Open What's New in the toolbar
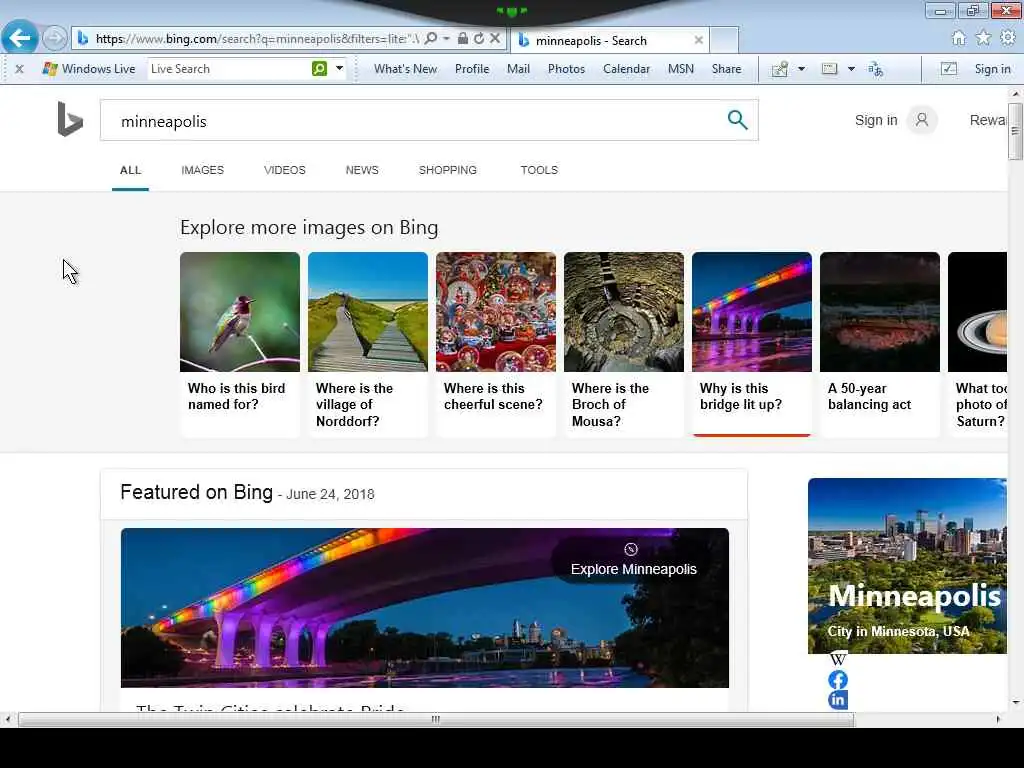 click(406, 69)
